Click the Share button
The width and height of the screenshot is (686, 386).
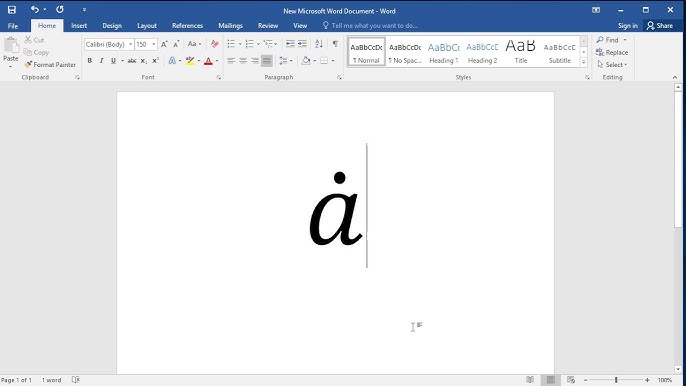660,26
